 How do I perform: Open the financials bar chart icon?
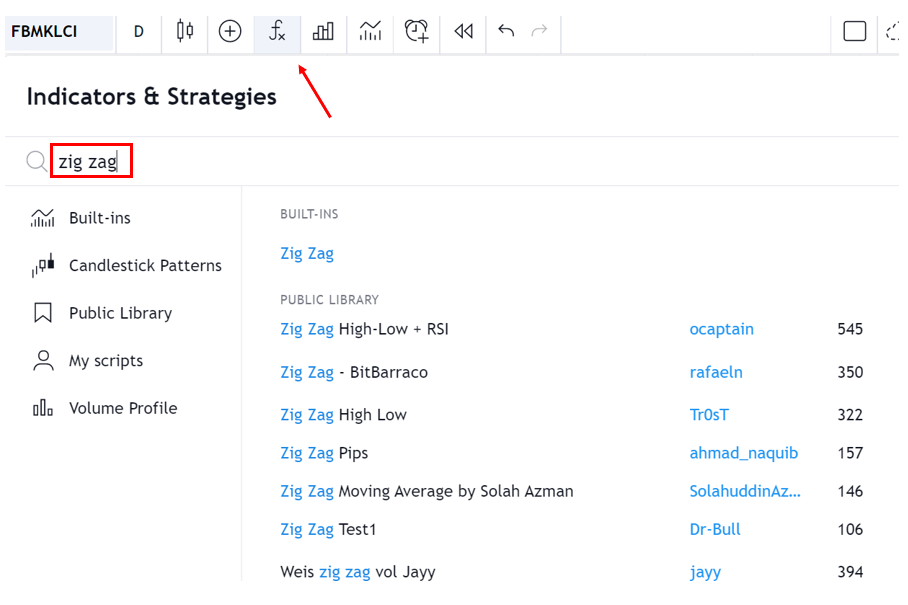pos(323,31)
